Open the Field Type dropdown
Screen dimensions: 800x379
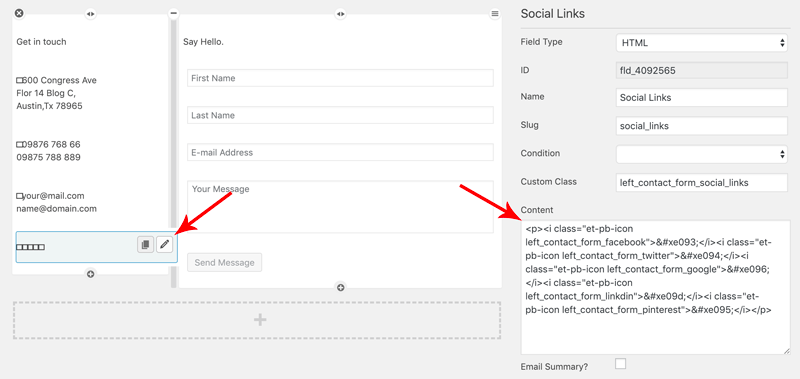(x=702, y=43)
